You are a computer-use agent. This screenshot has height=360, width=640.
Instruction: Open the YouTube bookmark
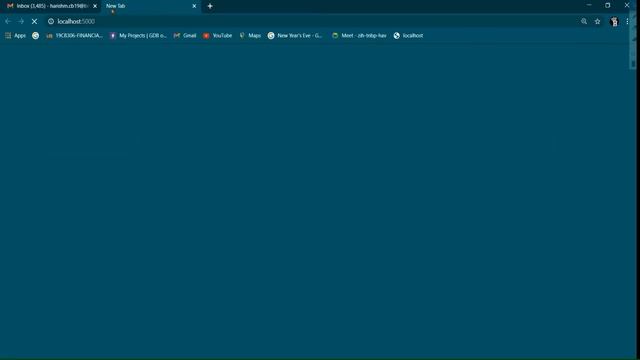click(218, 36)
